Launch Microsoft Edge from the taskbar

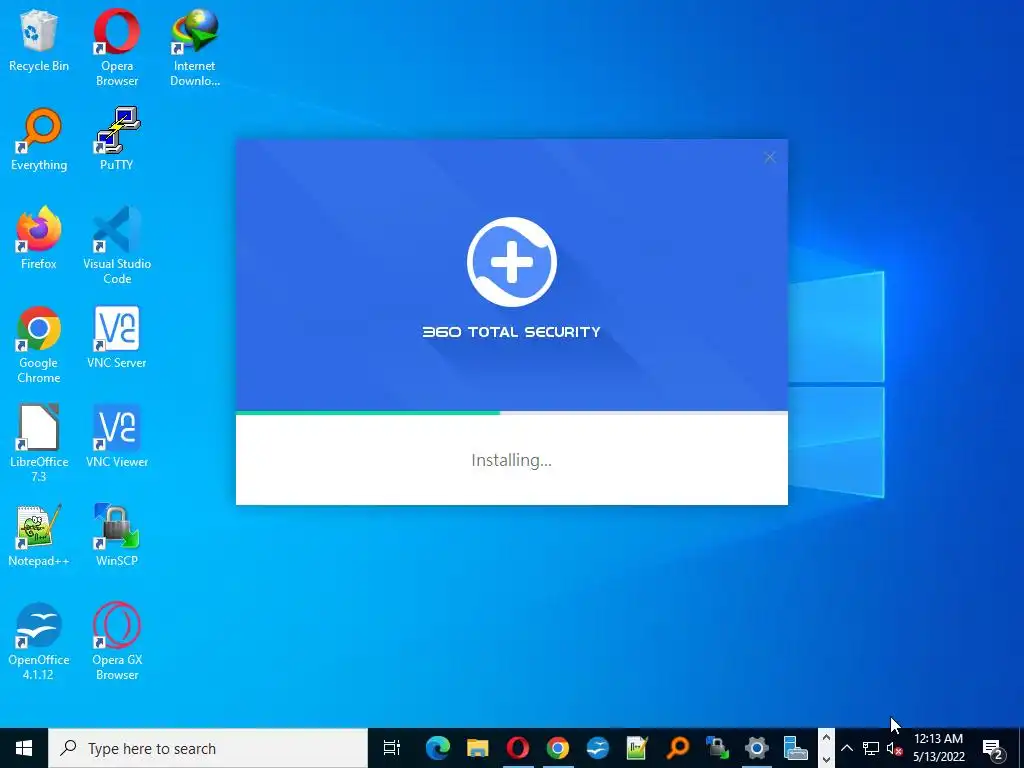click(438, 748)
